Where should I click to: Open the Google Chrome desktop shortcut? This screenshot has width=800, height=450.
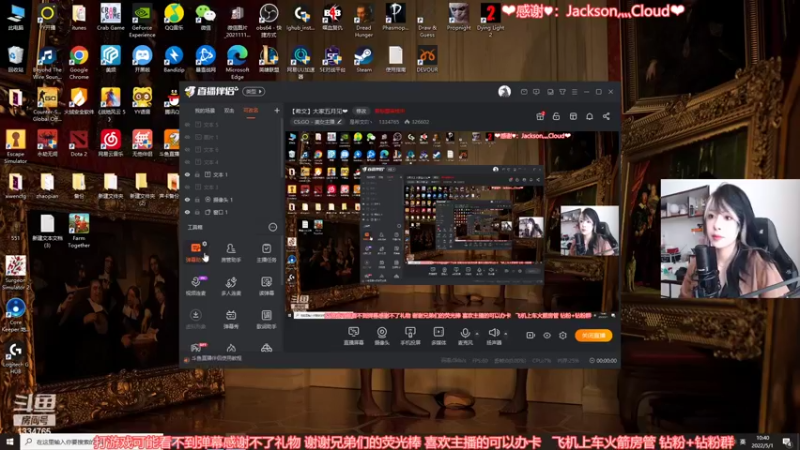coord(79,62)
